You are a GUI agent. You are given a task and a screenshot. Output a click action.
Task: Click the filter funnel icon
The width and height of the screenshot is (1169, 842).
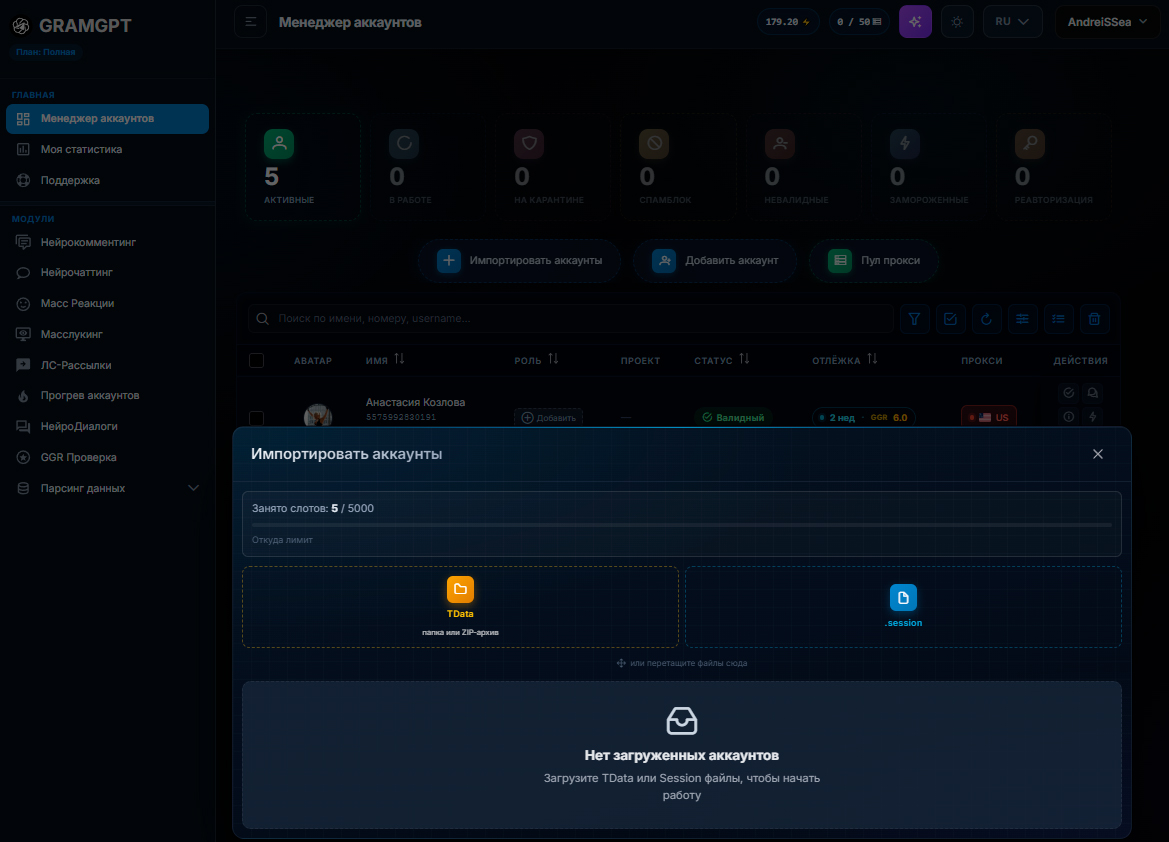pos(914,318)
